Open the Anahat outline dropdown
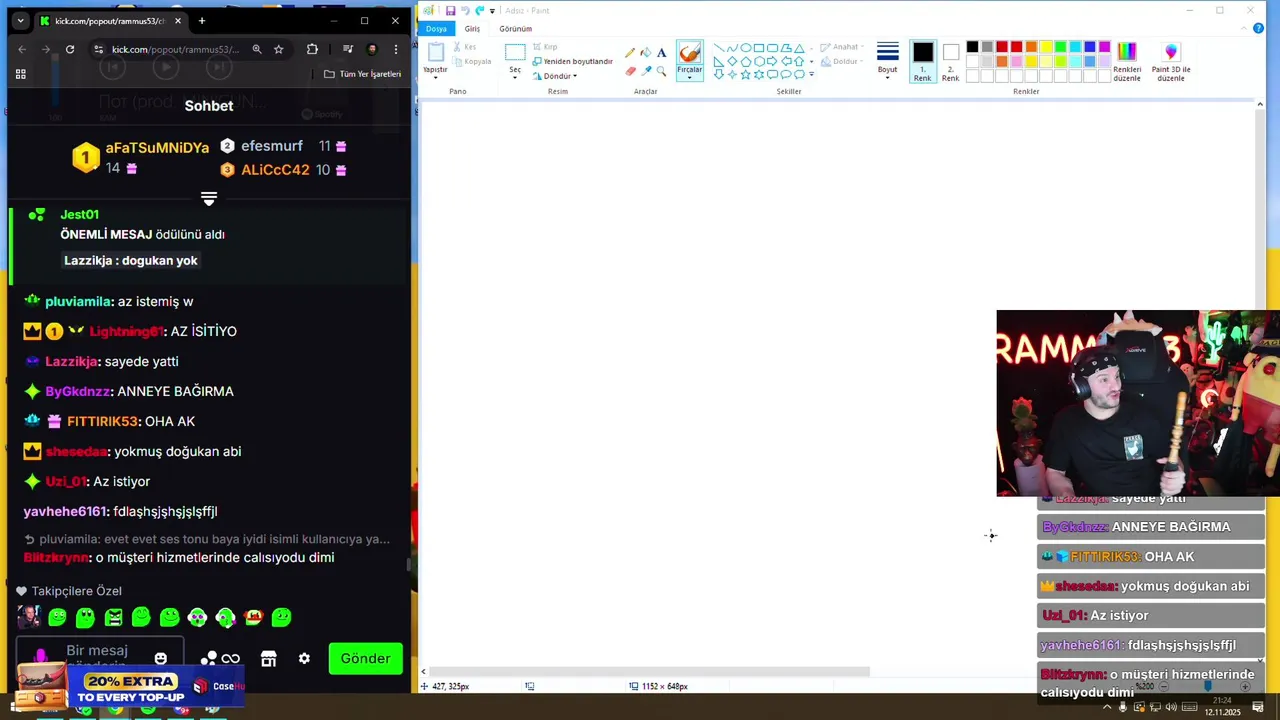Image resolution: width=1280 pixels, height=720 pixels. pos(843,47)
